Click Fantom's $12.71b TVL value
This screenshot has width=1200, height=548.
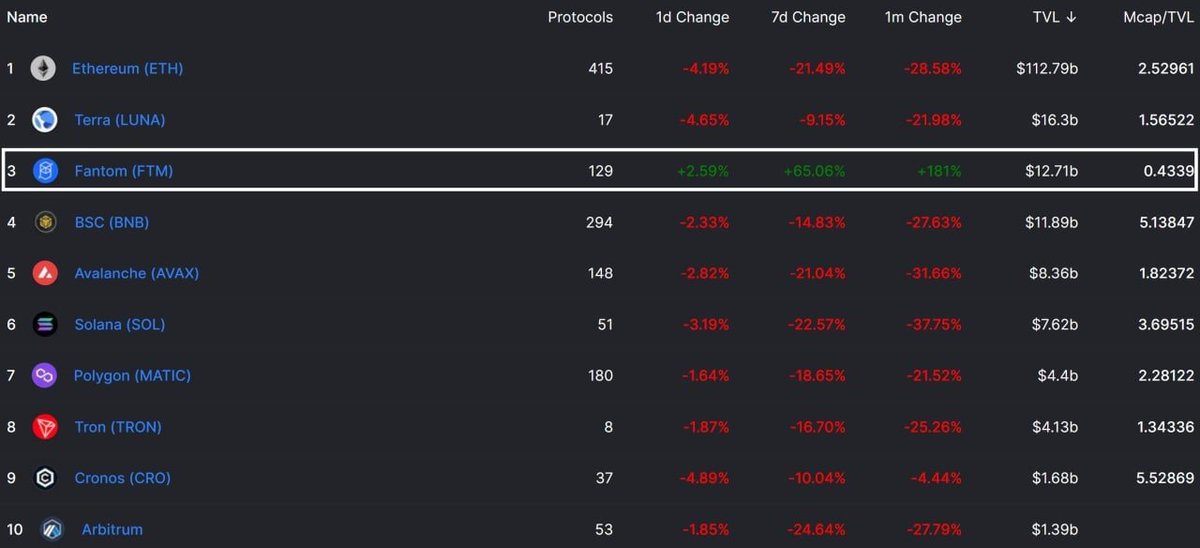coord(1051,171)
